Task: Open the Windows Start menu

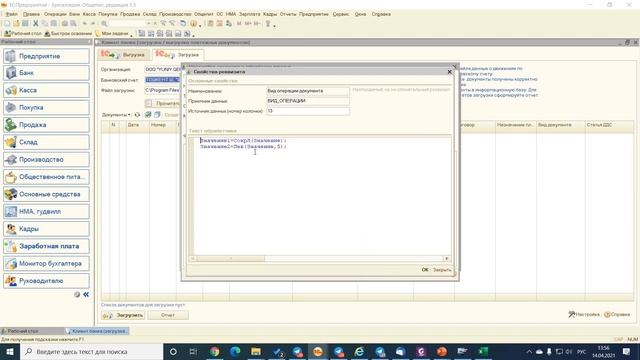Action: 10,351
